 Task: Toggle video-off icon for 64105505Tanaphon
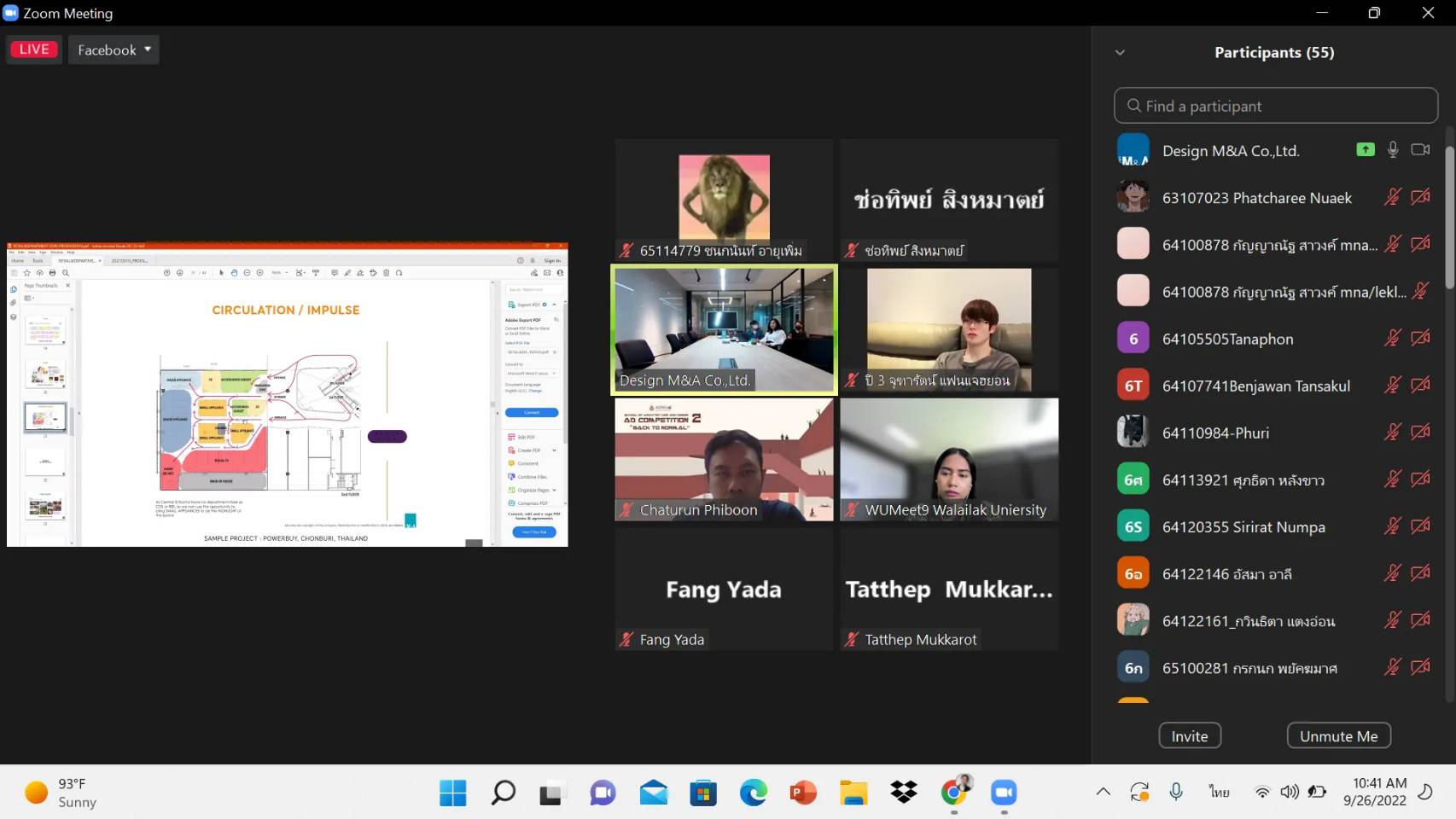pos(1420,339)
